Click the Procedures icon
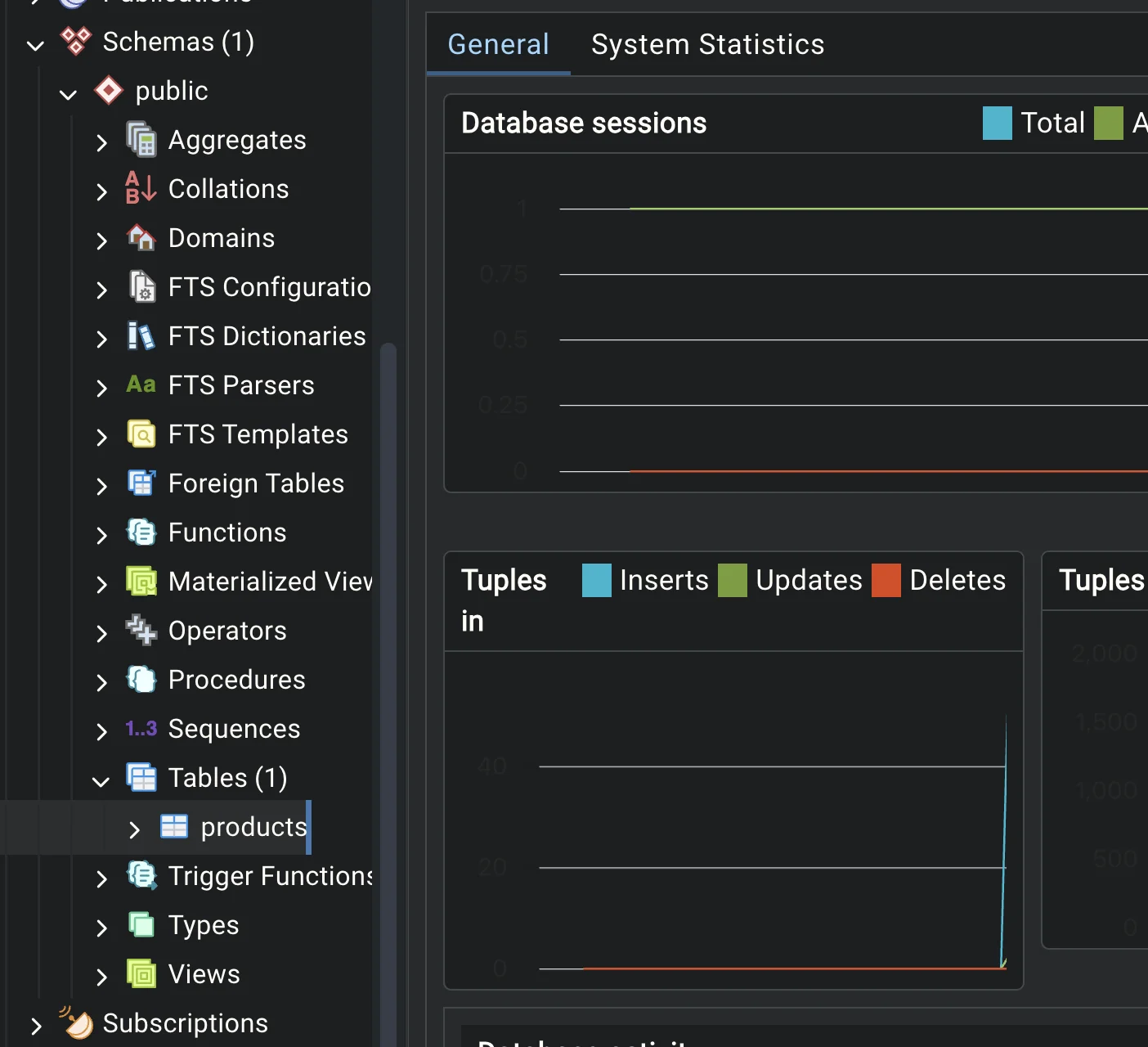 141,679
